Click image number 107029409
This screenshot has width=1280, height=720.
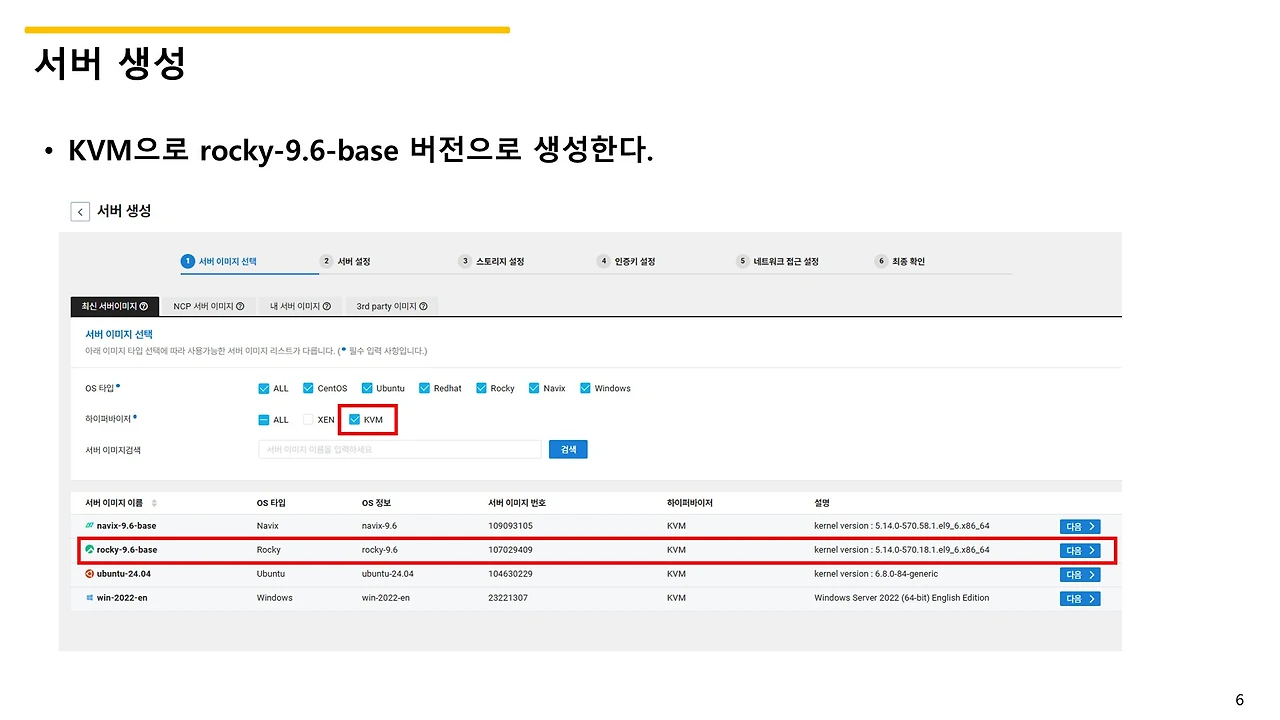[x=510, y=550]
